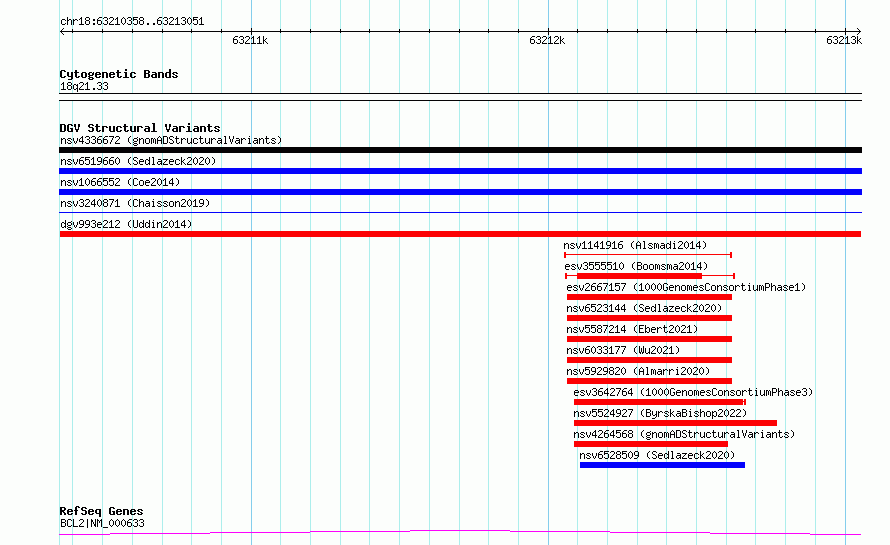Screen dimensions: 890x545
Task: Open nsv6528509 (Sedlazeck2020) label
Action: (657, 455)
